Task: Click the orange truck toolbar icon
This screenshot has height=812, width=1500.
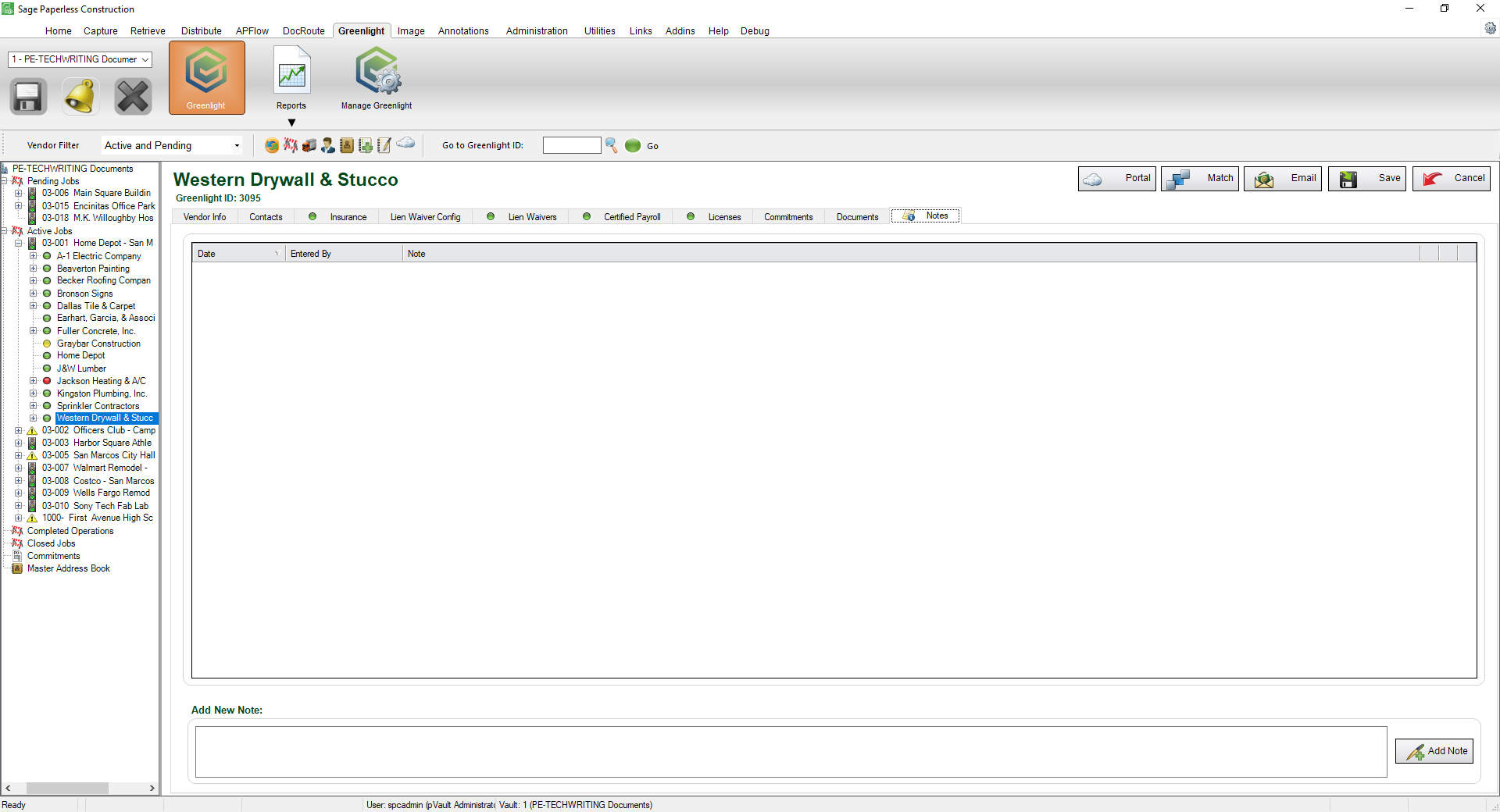Action: pyautogui.click(x=309, y=145)
